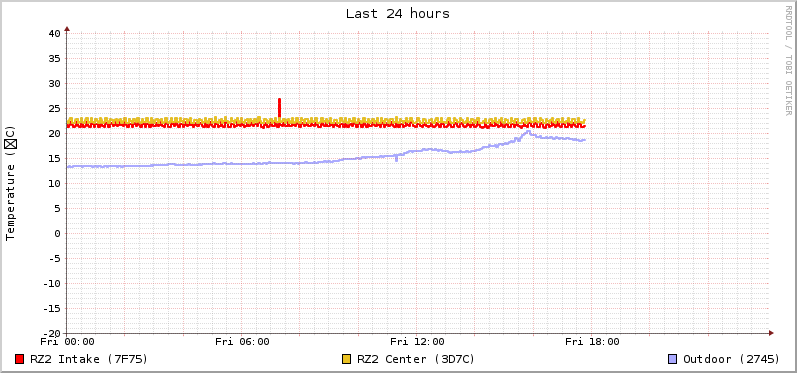Click the Fri 12:00 time axis label
Viewport: 797px width, 373px height.
tap(417, 342)
